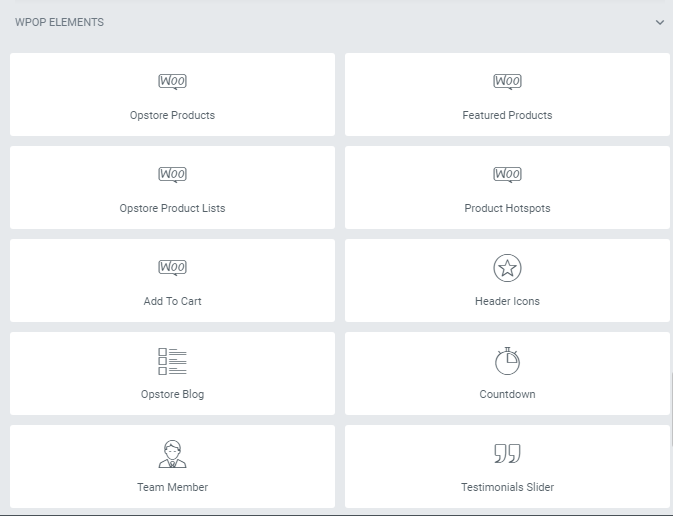Select the Team Member person icon
This screenshot has height=516, width=673.
[x=172, y=454]
